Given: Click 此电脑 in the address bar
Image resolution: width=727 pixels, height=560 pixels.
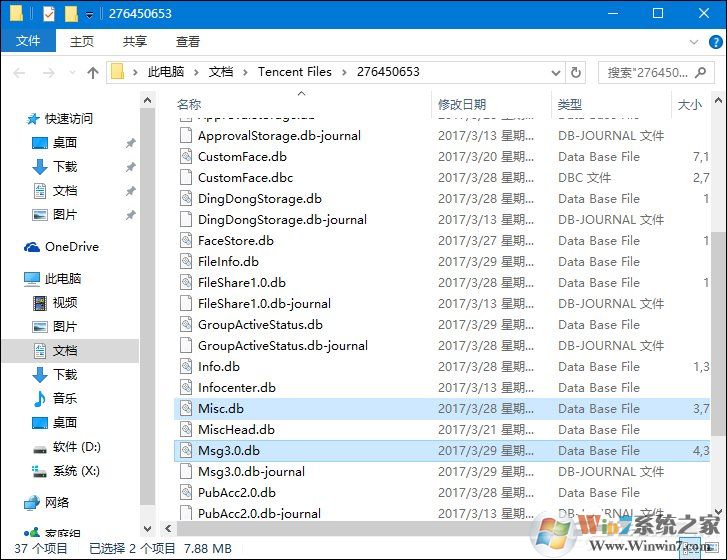Looking at the screenshot, I should click(x=166, y=72).
